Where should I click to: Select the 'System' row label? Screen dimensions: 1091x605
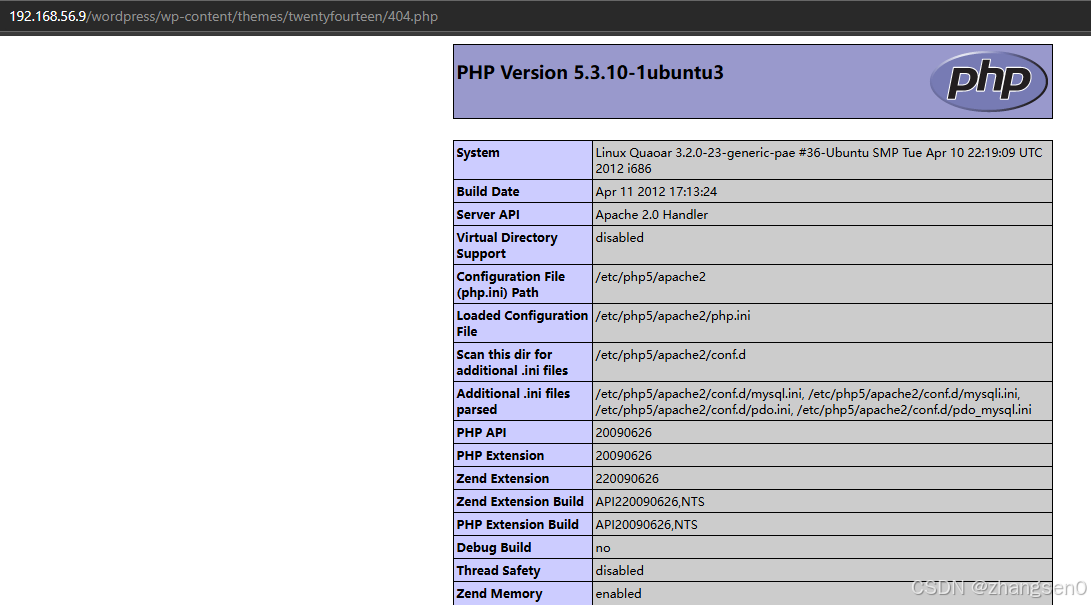tap(523, 160)
